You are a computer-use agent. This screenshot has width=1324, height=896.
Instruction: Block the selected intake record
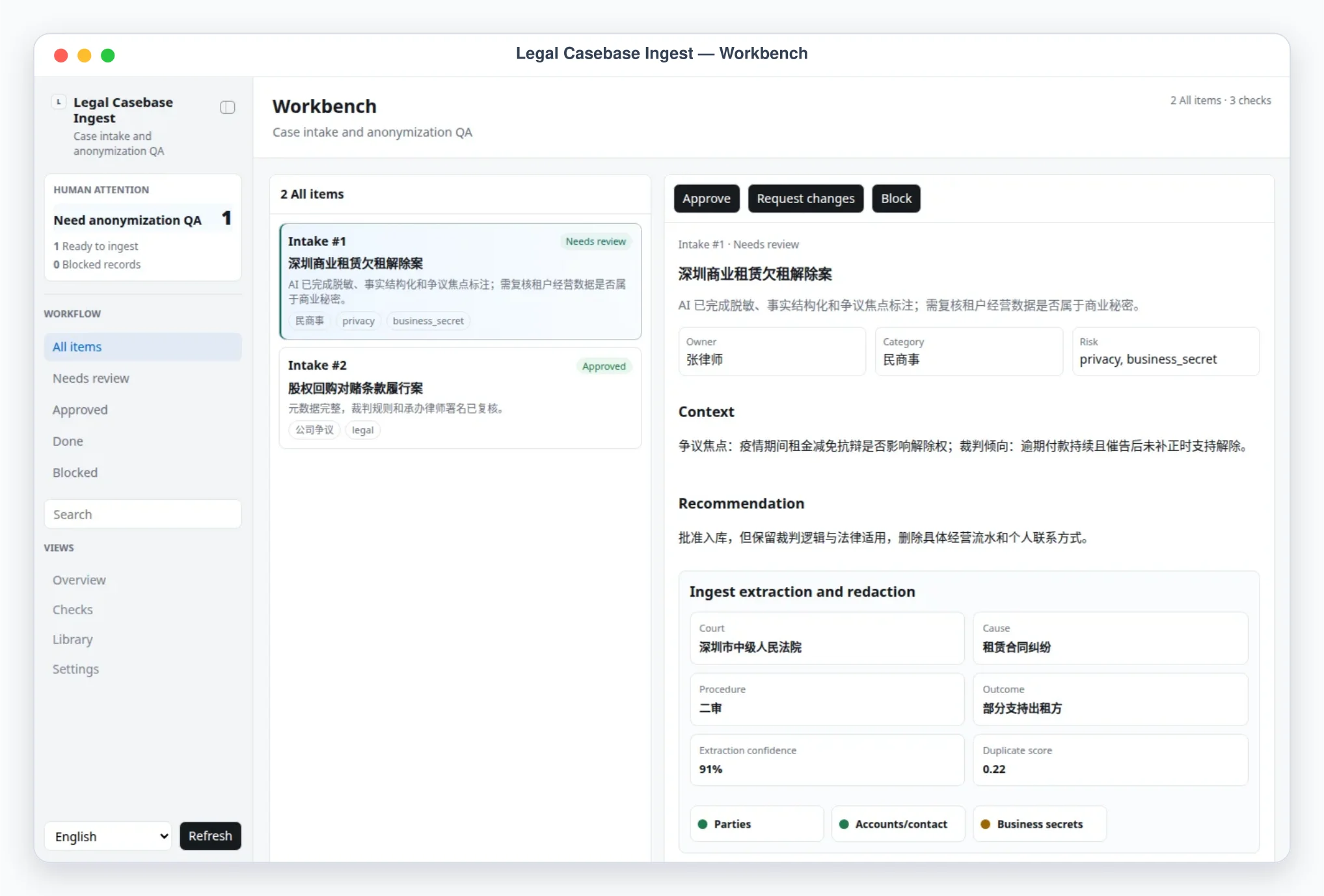coord(896,198)
